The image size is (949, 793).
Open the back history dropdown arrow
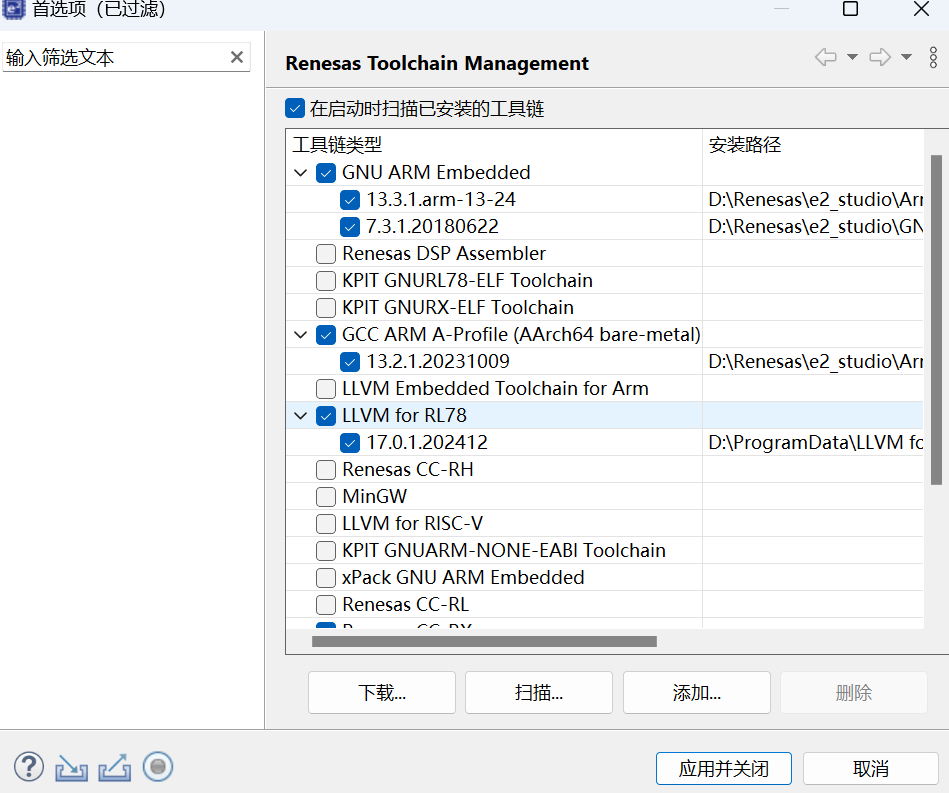point(852,57)
